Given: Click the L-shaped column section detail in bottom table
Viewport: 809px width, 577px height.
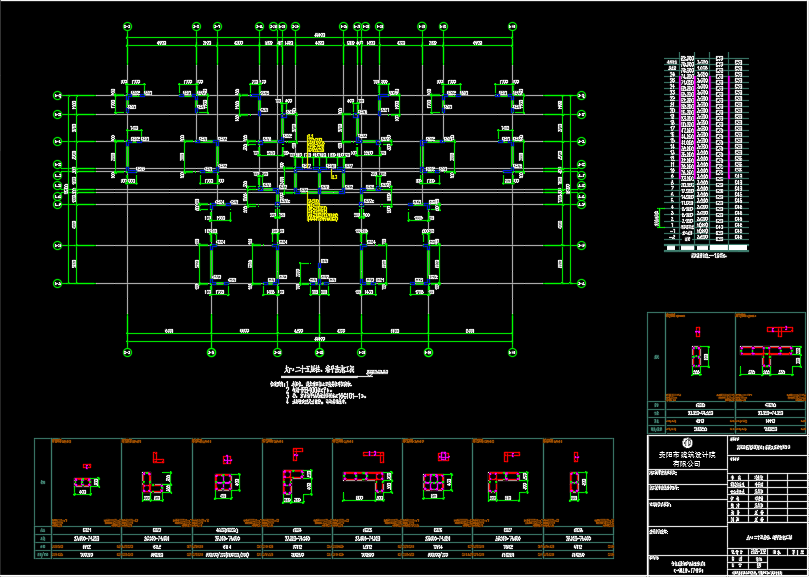Looking at the screenshot, I should tap(157, 486).
